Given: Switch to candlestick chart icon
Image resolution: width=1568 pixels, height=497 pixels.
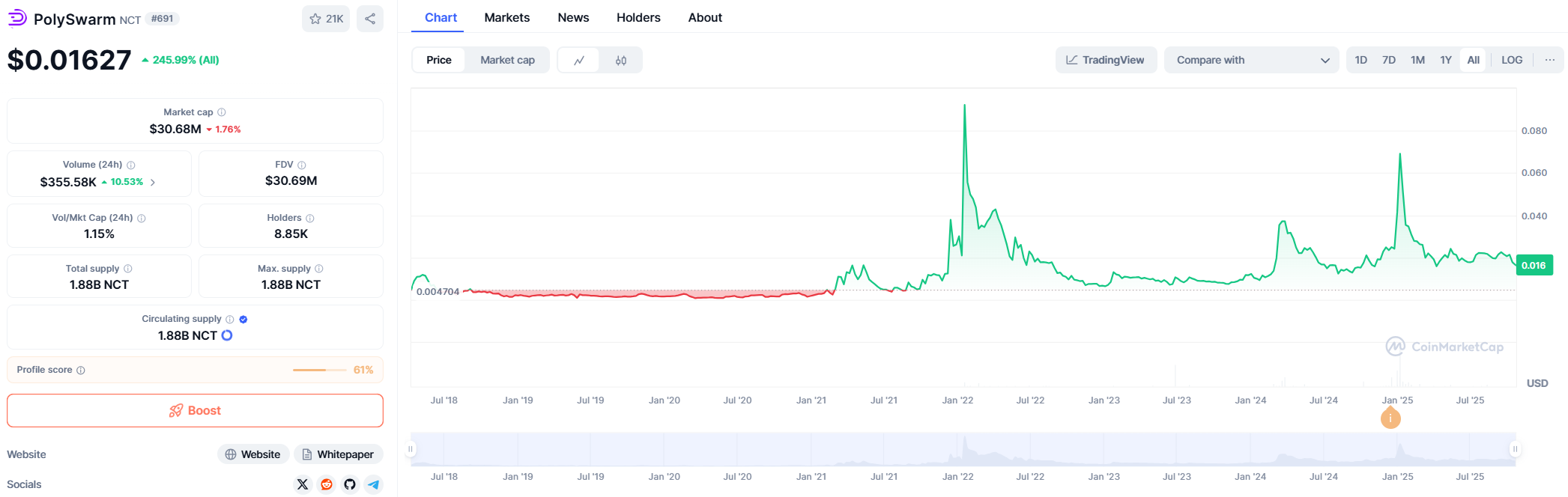Looking at the screenshot, I should (621, 61).
